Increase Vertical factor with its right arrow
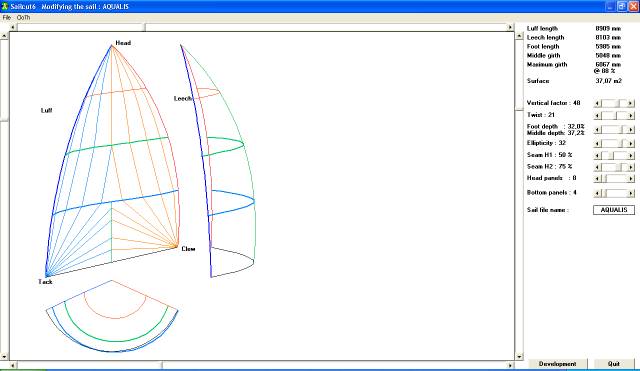Screen dimensions: 640x371 point(631,104)
